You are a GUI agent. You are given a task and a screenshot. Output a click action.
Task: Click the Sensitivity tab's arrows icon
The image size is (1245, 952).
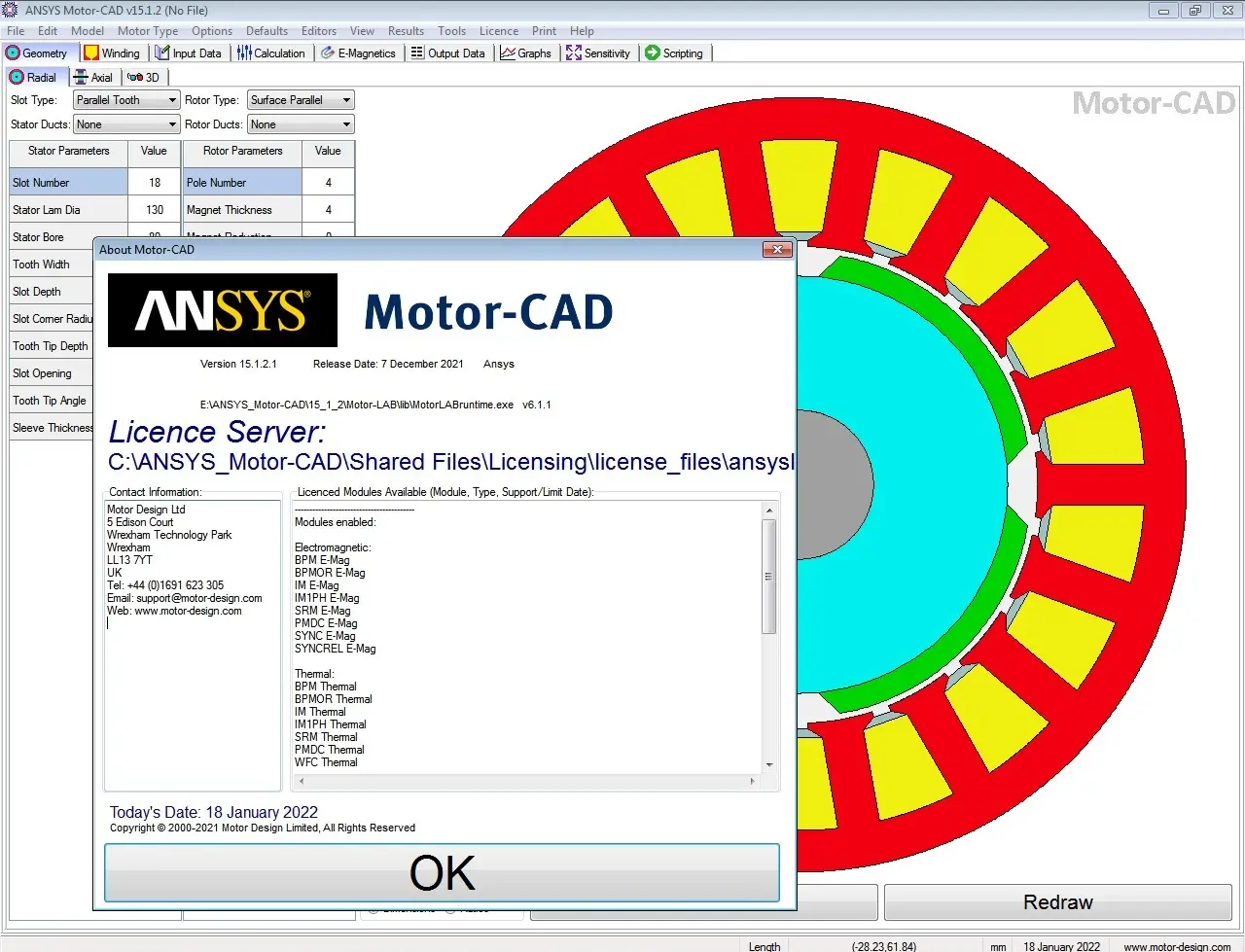[x=574, y=53]
